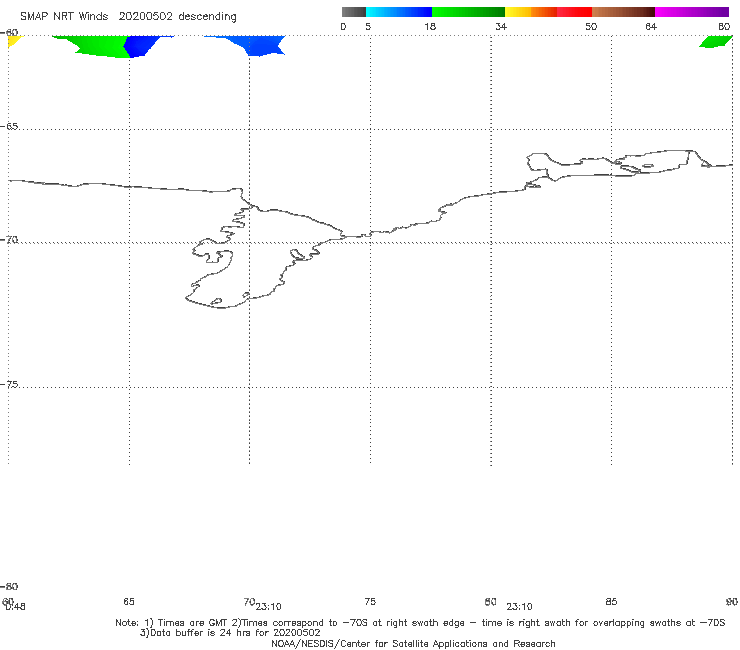
Task: Pick the red section of the colorbar
Action: click(574, 12)
